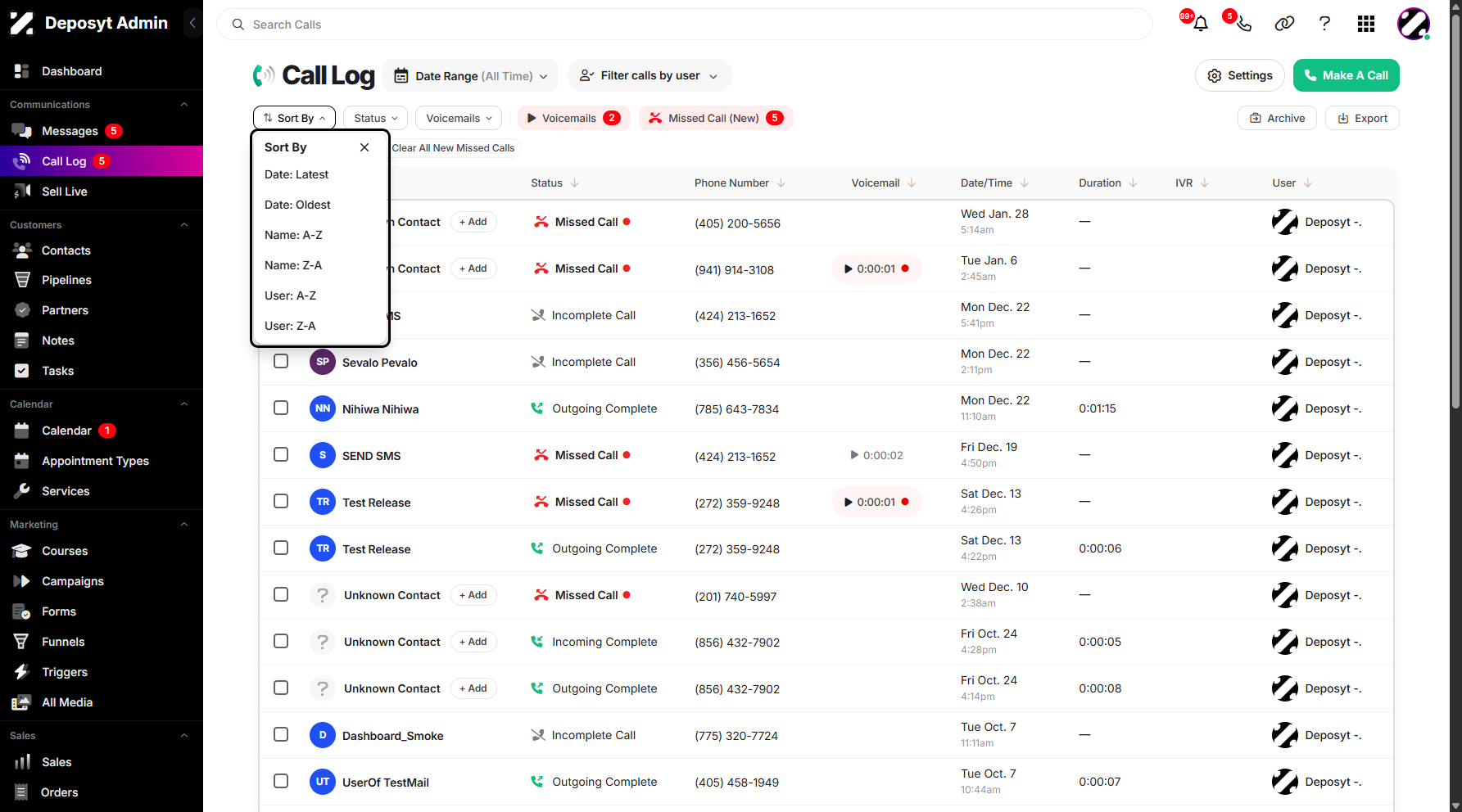Collapse the sidebar with the arrow icon
1462x812 pixels.
coord(192,23)
